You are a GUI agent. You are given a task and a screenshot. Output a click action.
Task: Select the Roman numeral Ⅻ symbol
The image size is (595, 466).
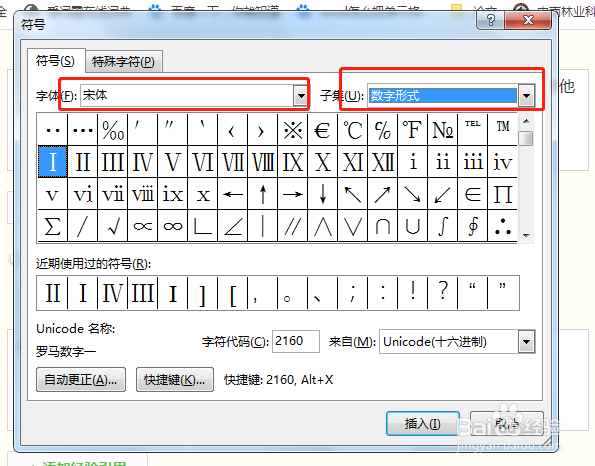tap(382, 162)
